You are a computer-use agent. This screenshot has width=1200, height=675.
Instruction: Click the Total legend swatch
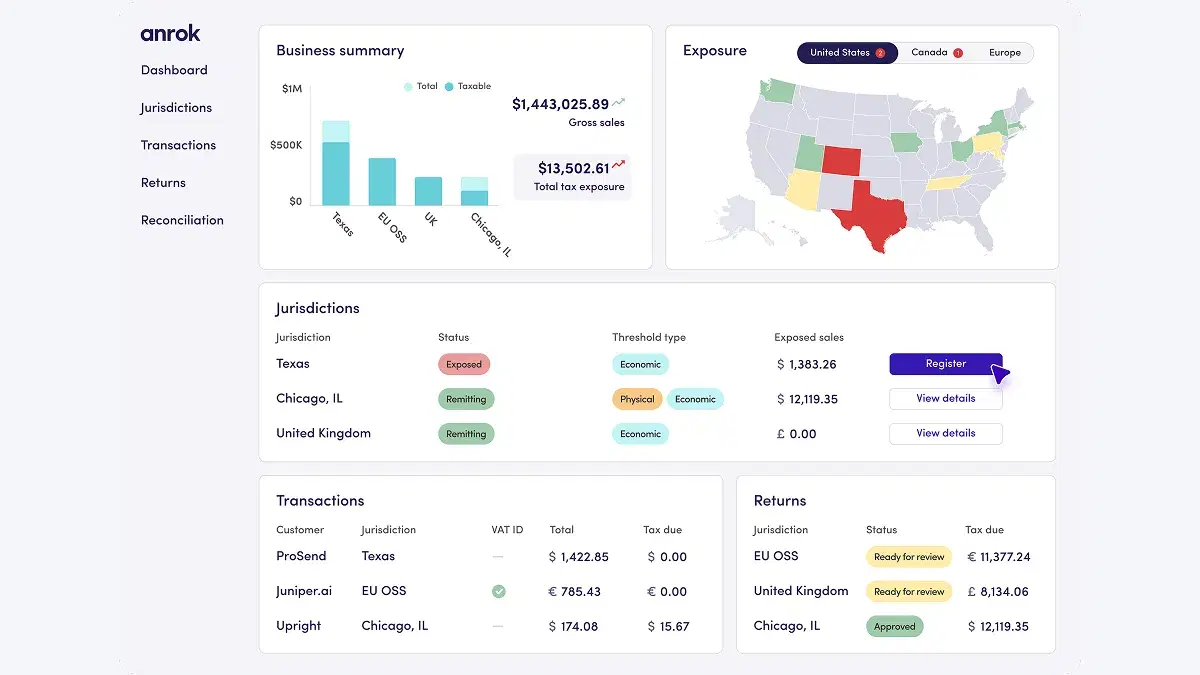408,87
